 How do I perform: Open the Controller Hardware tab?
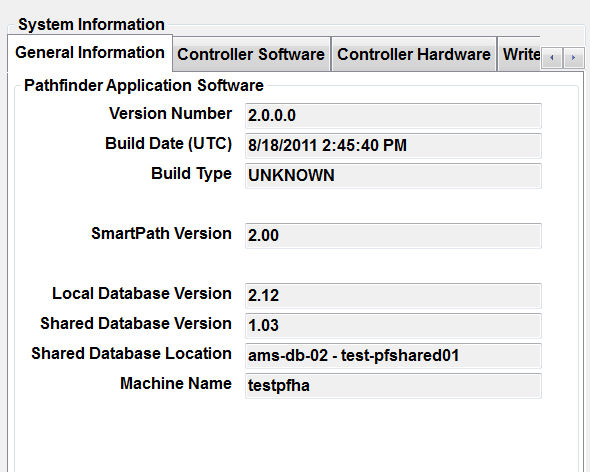pyautogui.click(x=414, y=54)
